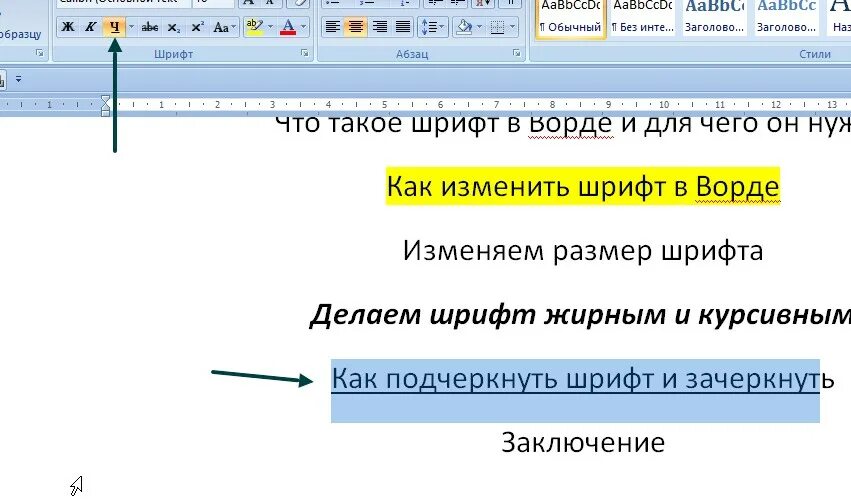The image size is (851, 504).
Task: Apply borders with the borders icon
Action: click(x=497, y=27)
